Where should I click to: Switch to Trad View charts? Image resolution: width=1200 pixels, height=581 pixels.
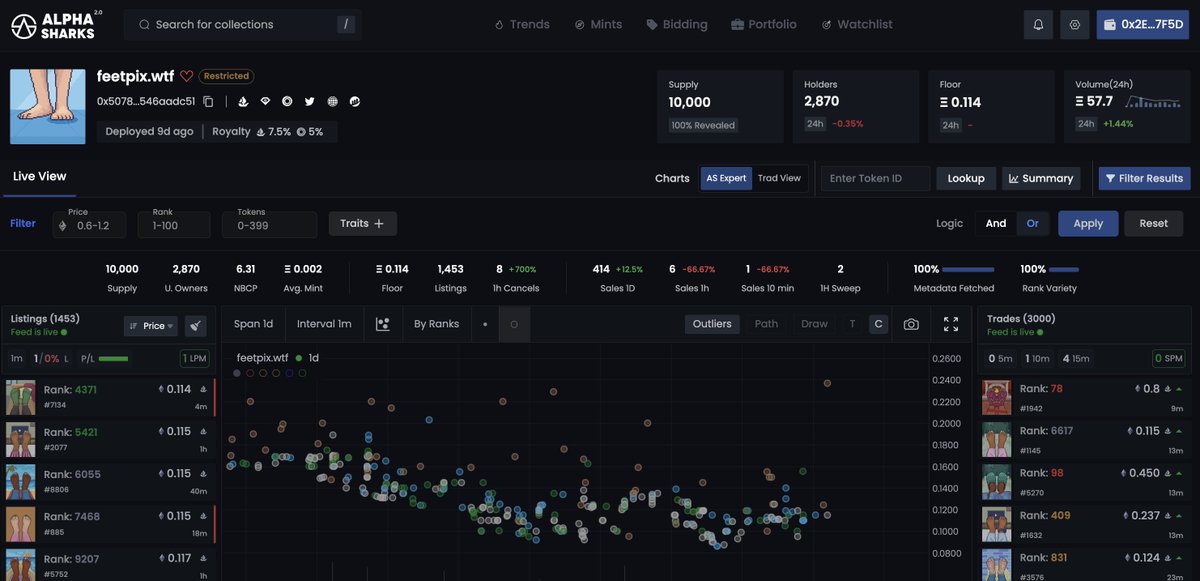click(x=779, y=178)
